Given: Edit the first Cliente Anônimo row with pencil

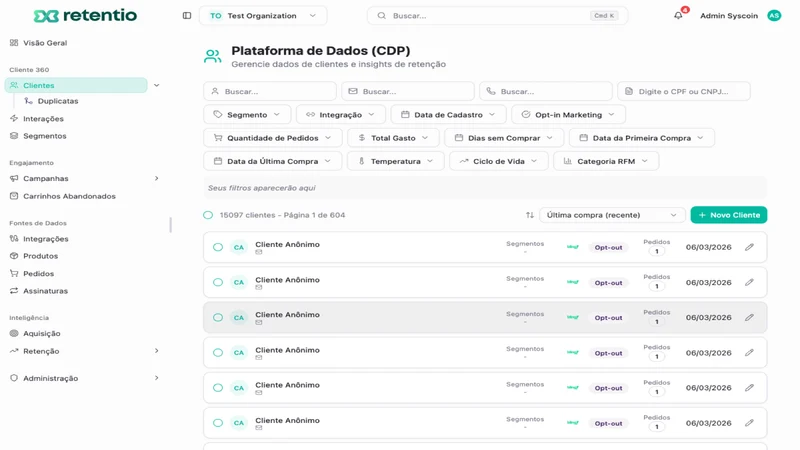Looking at the screenshot, I should (749, 247).
